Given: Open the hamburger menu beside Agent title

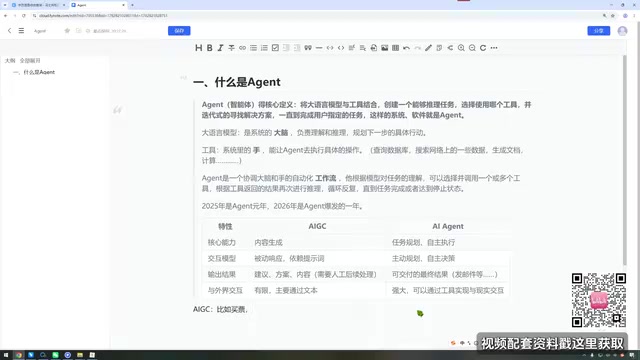Looking at the screenshot, I should pos(21,31).
